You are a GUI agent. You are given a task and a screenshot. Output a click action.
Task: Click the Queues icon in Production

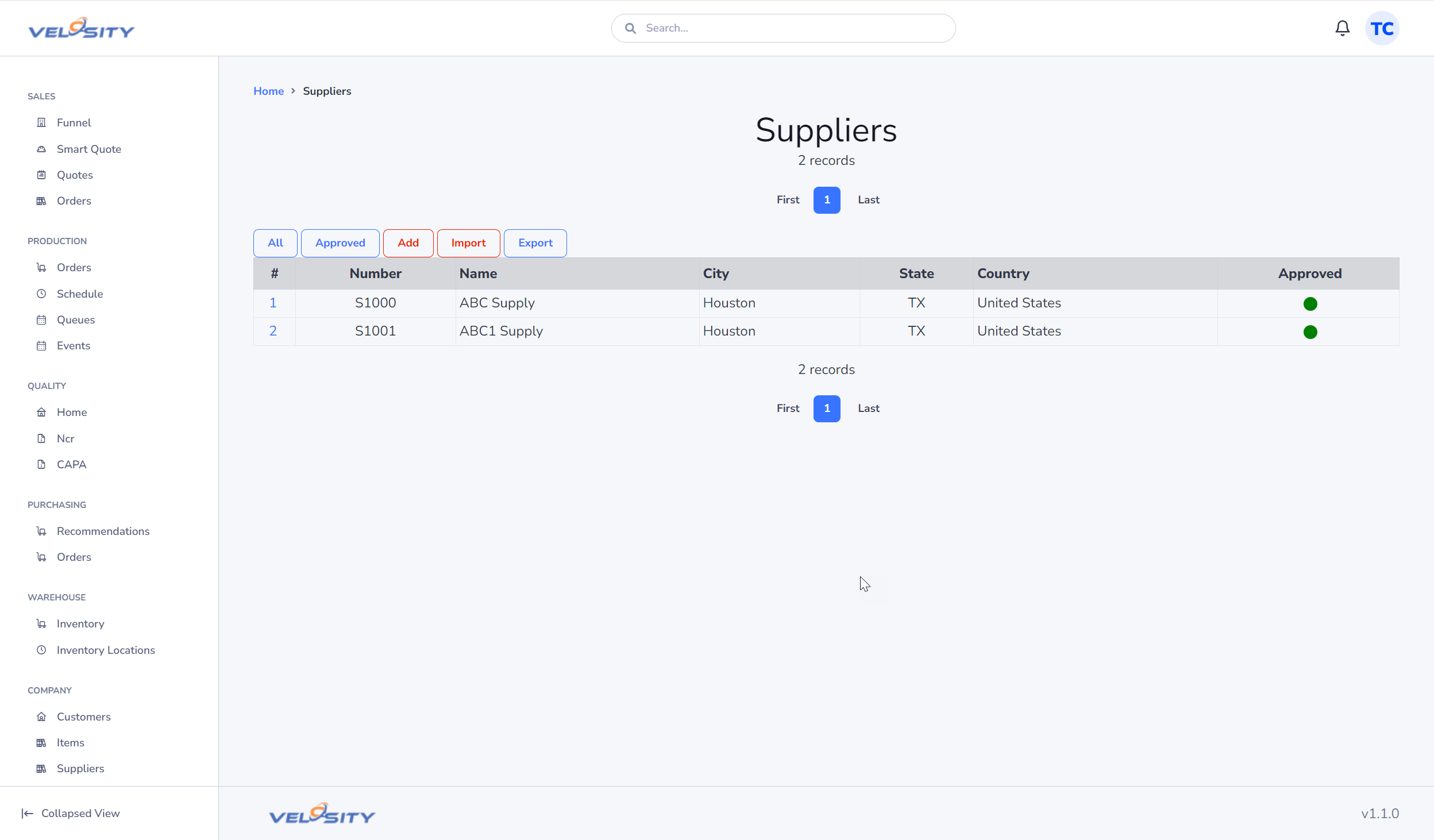(41, 319)
